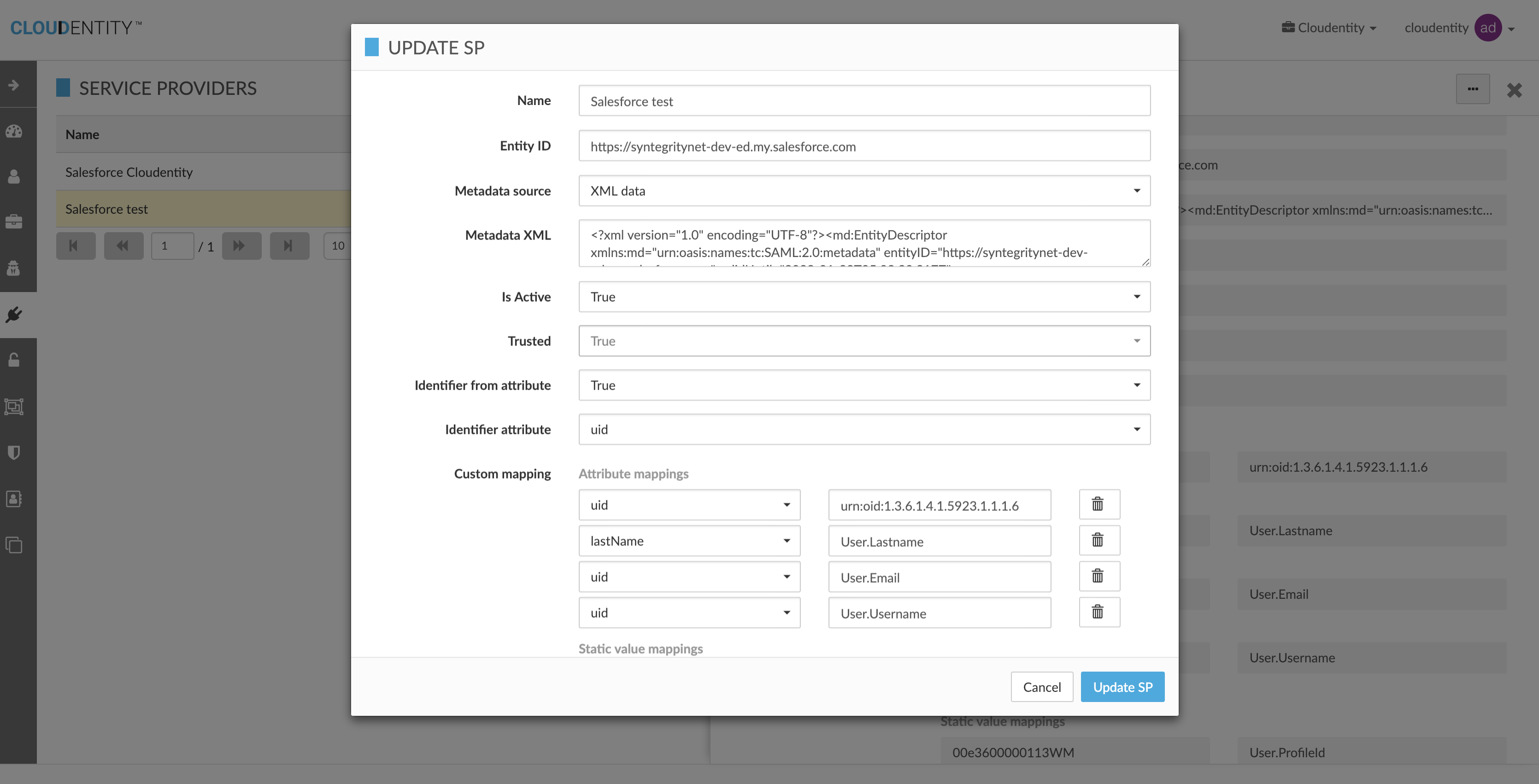Edit the Metadata XML text area

point(864,243)
